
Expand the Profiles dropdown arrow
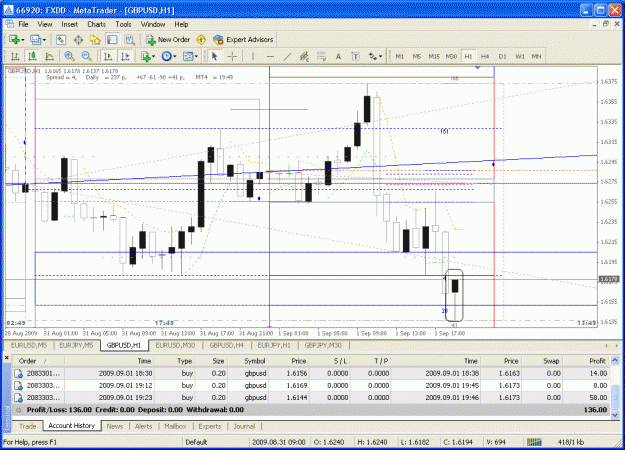click(x=44, y=40)
